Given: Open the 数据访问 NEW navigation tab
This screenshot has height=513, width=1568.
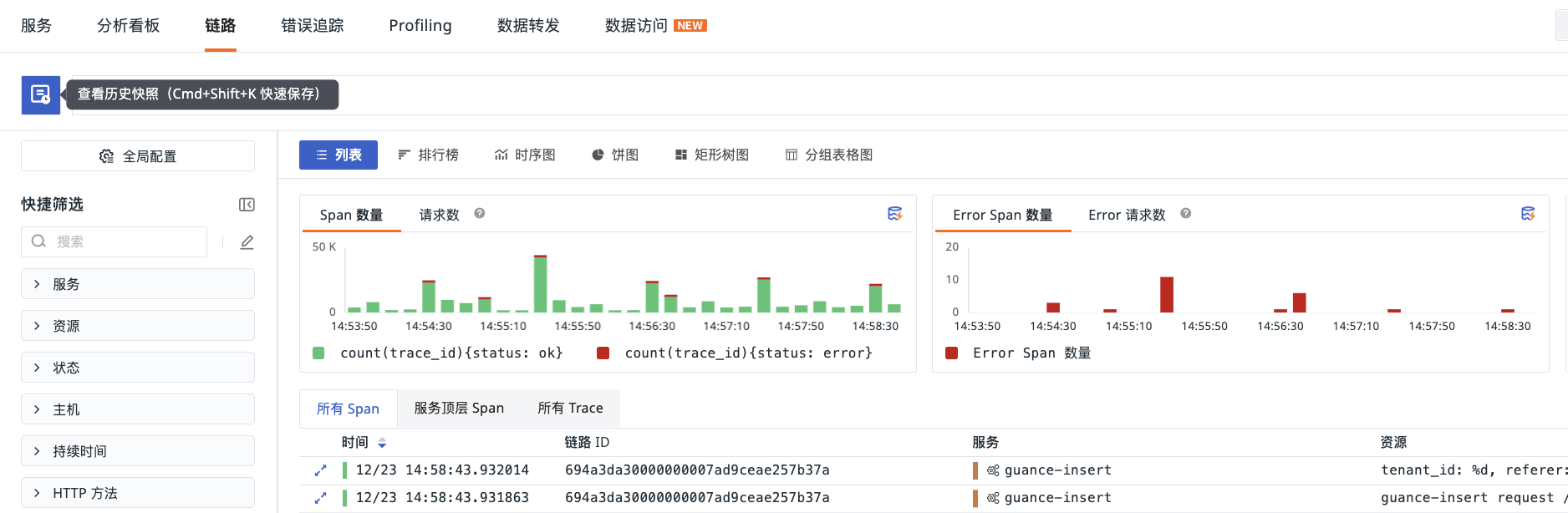Looking at the screenshot, I should pyautogui.click(x=655, y=26).
